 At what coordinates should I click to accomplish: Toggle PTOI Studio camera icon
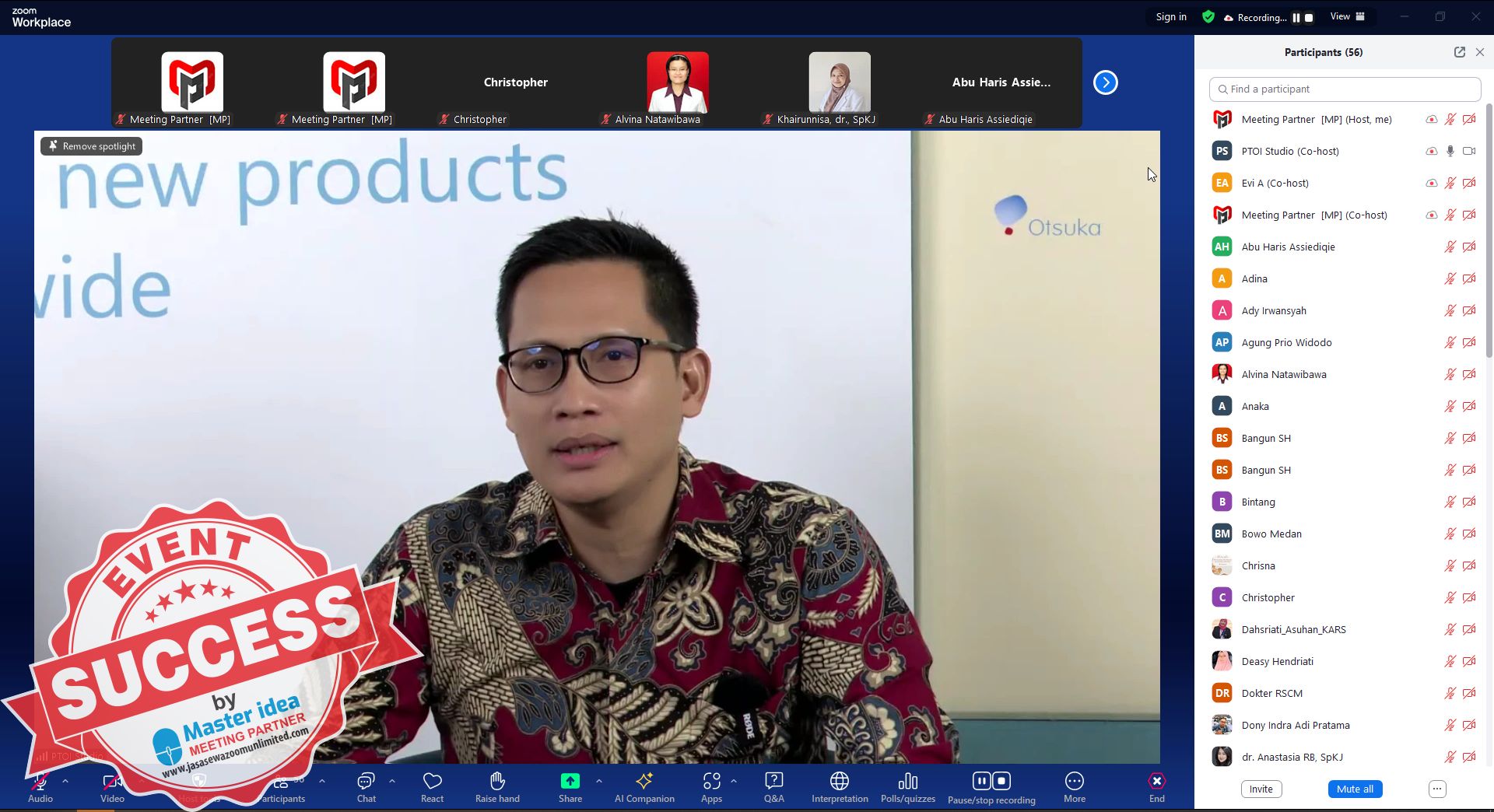point(1469,151)
